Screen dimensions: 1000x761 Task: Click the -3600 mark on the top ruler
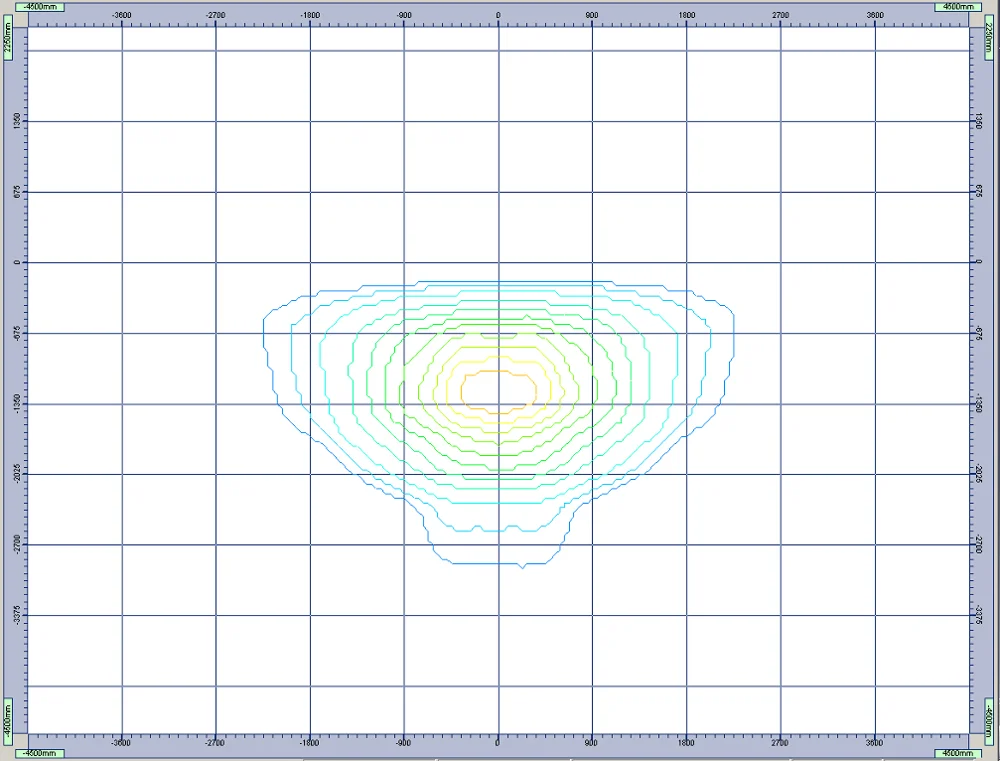pos(122,16)
